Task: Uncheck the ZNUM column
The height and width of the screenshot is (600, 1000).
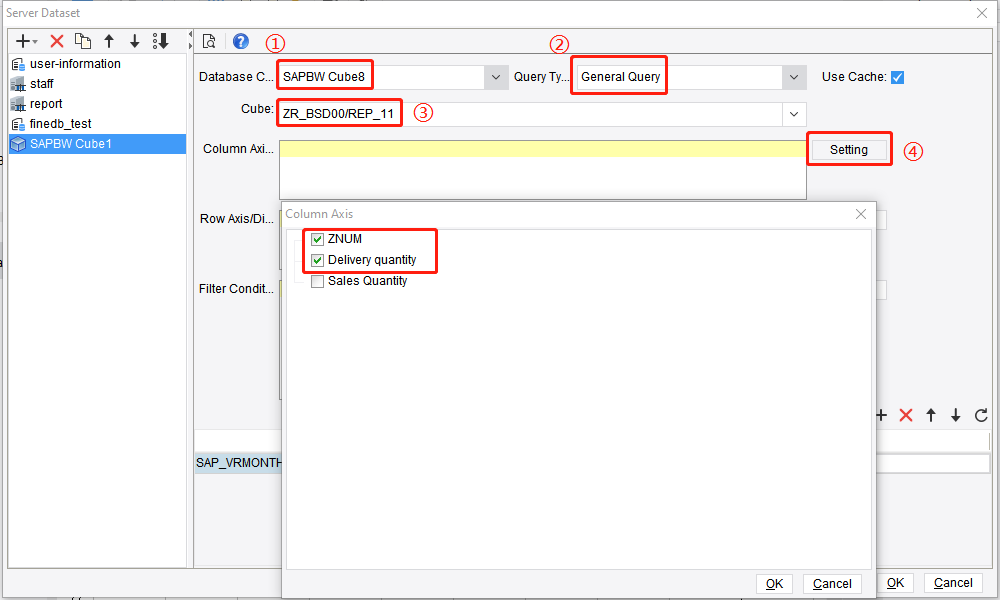Action: point(317,239)
